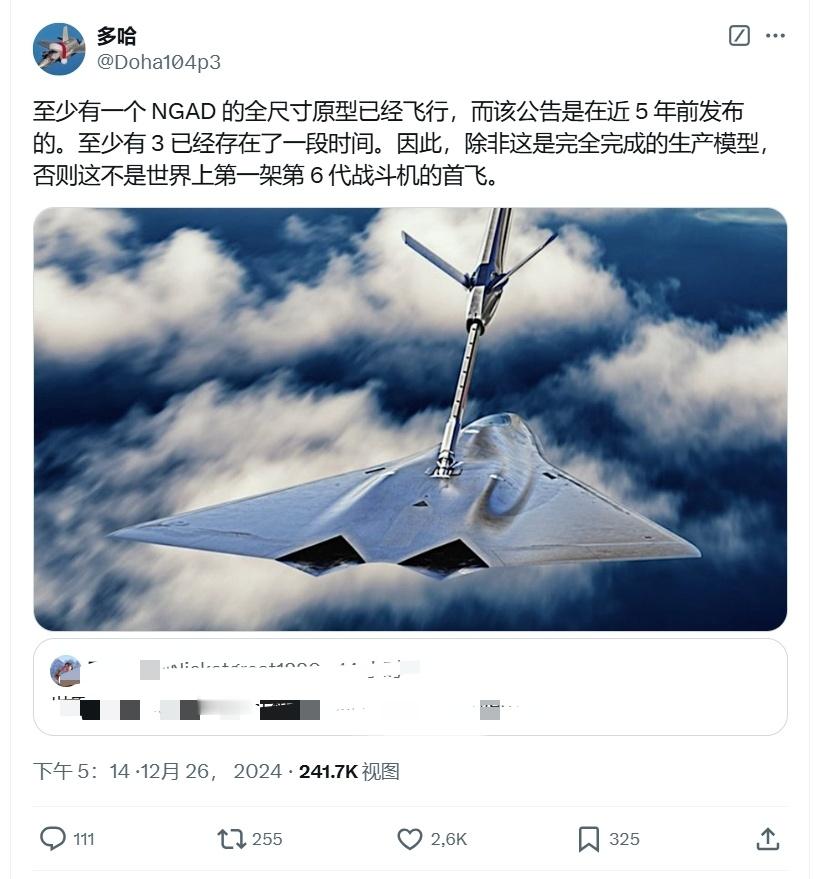The width and height of the screenshot is (813, 879).
Task: Click the 325 bookmarks count
Action: tap(624, 839)
